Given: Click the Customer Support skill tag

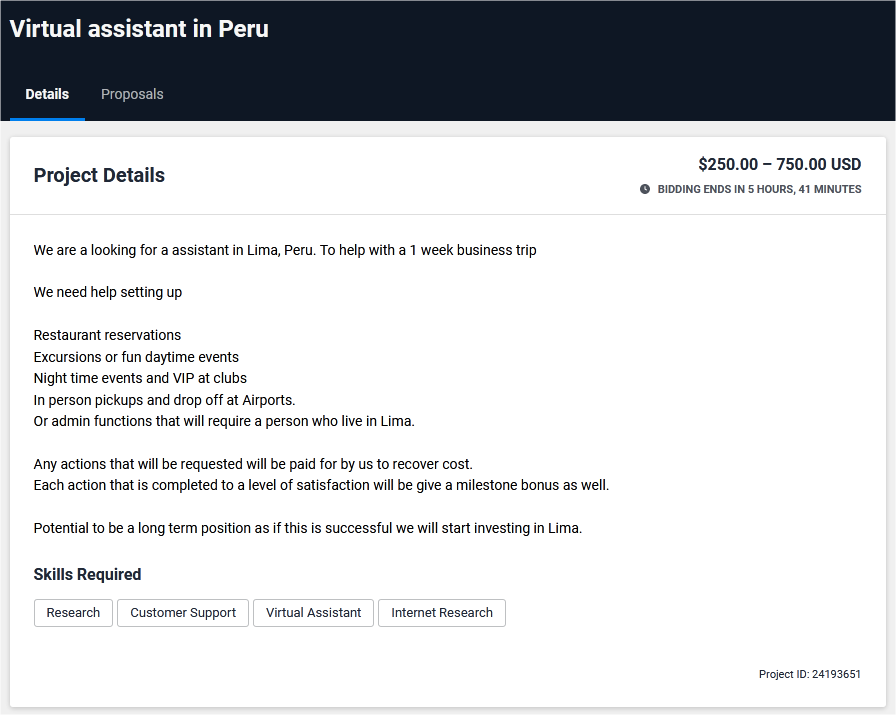Looking at the screenshot, I should pos(182,612).
